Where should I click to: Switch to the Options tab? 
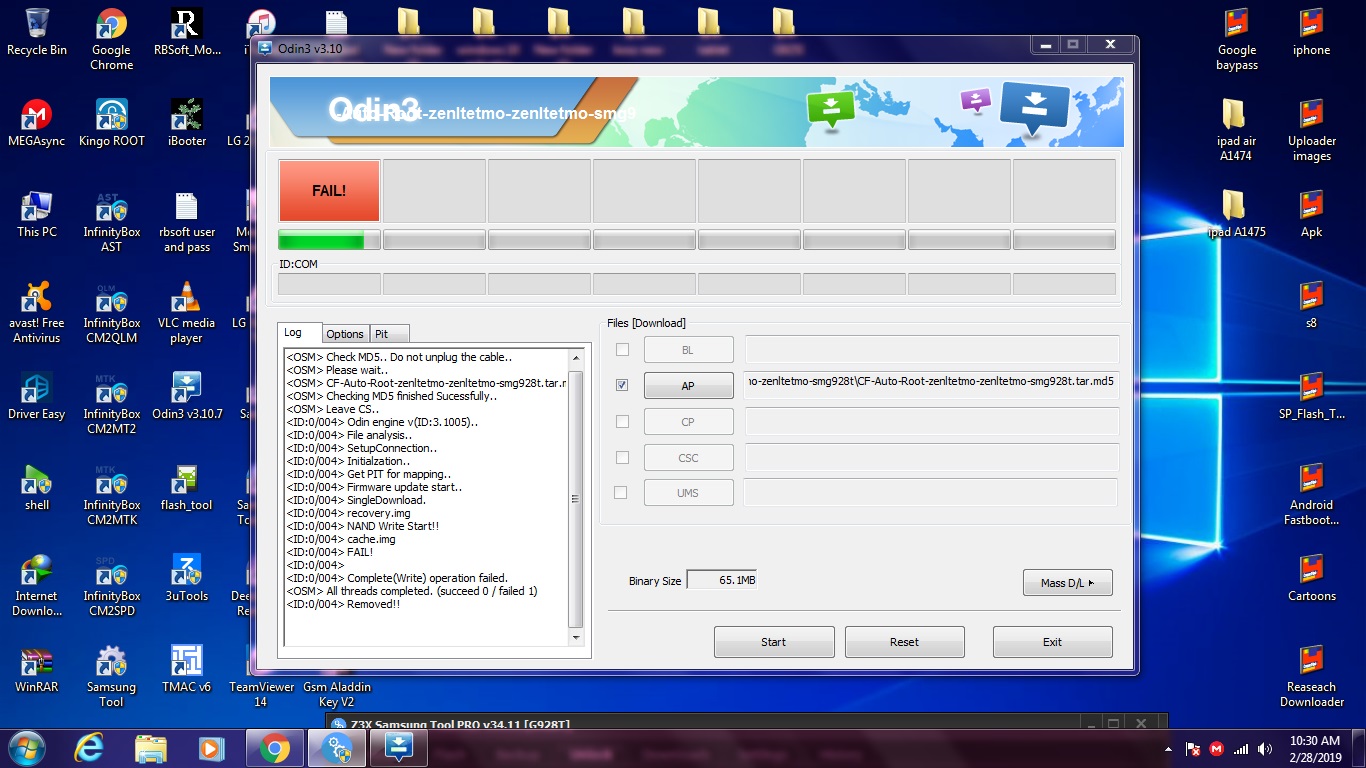tap(345, 334)
